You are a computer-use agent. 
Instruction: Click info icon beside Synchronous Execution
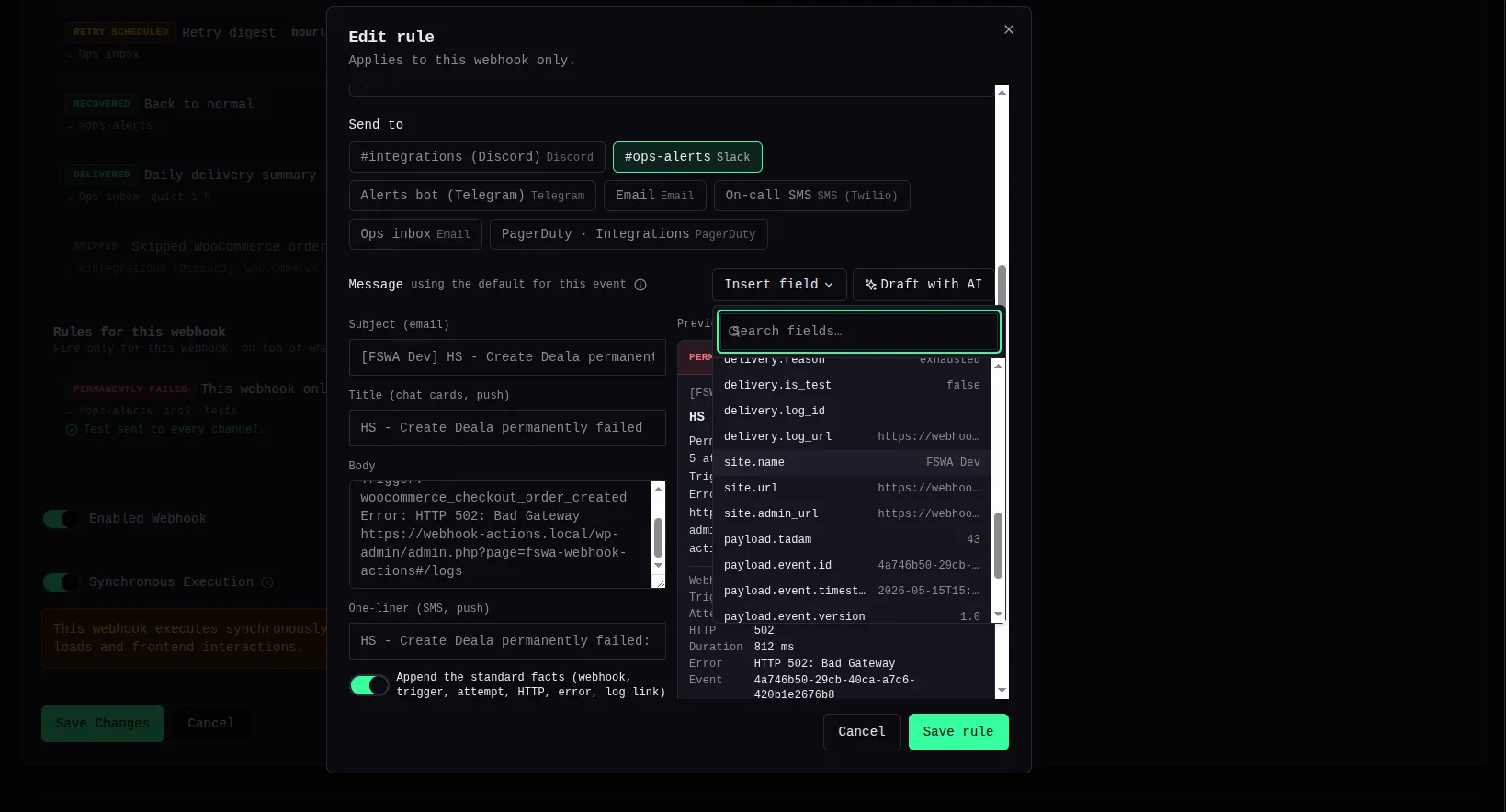pyautogui.click(x=267, y=582)
